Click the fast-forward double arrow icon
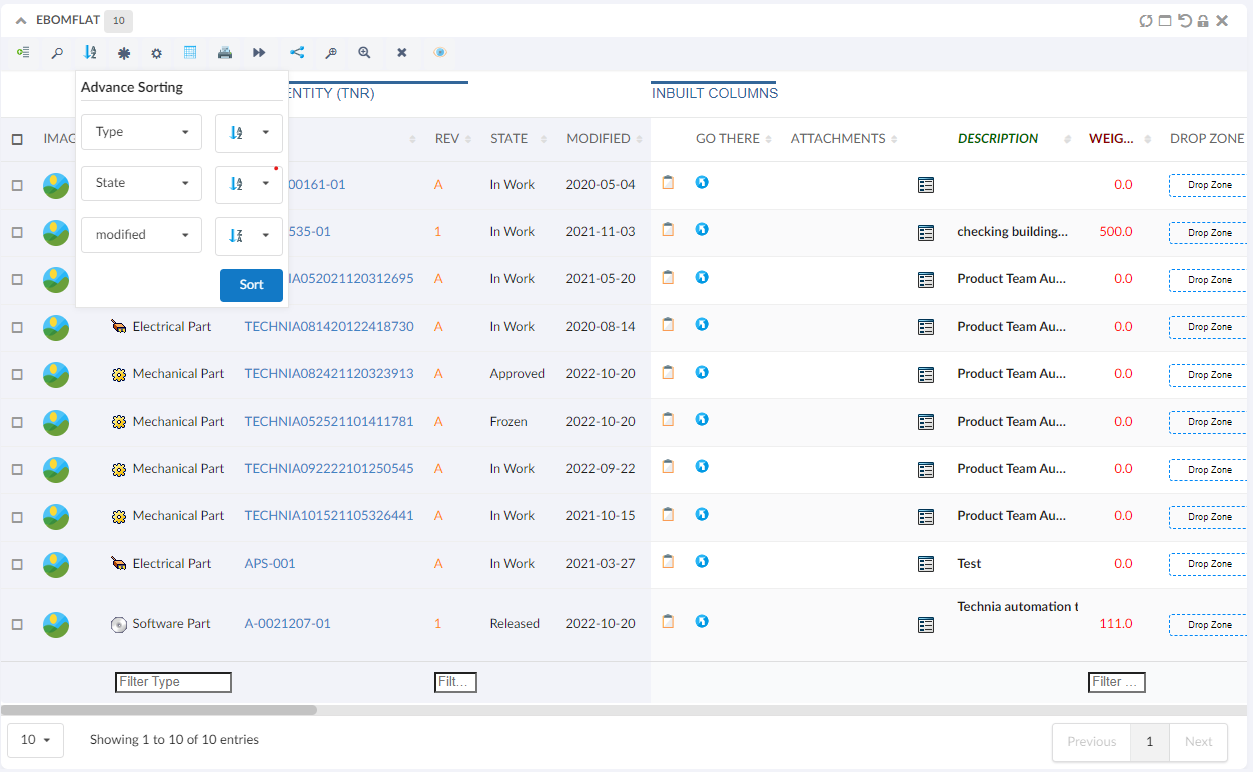1253x772 pixels. pyautogui.click(x=259, y=52)
